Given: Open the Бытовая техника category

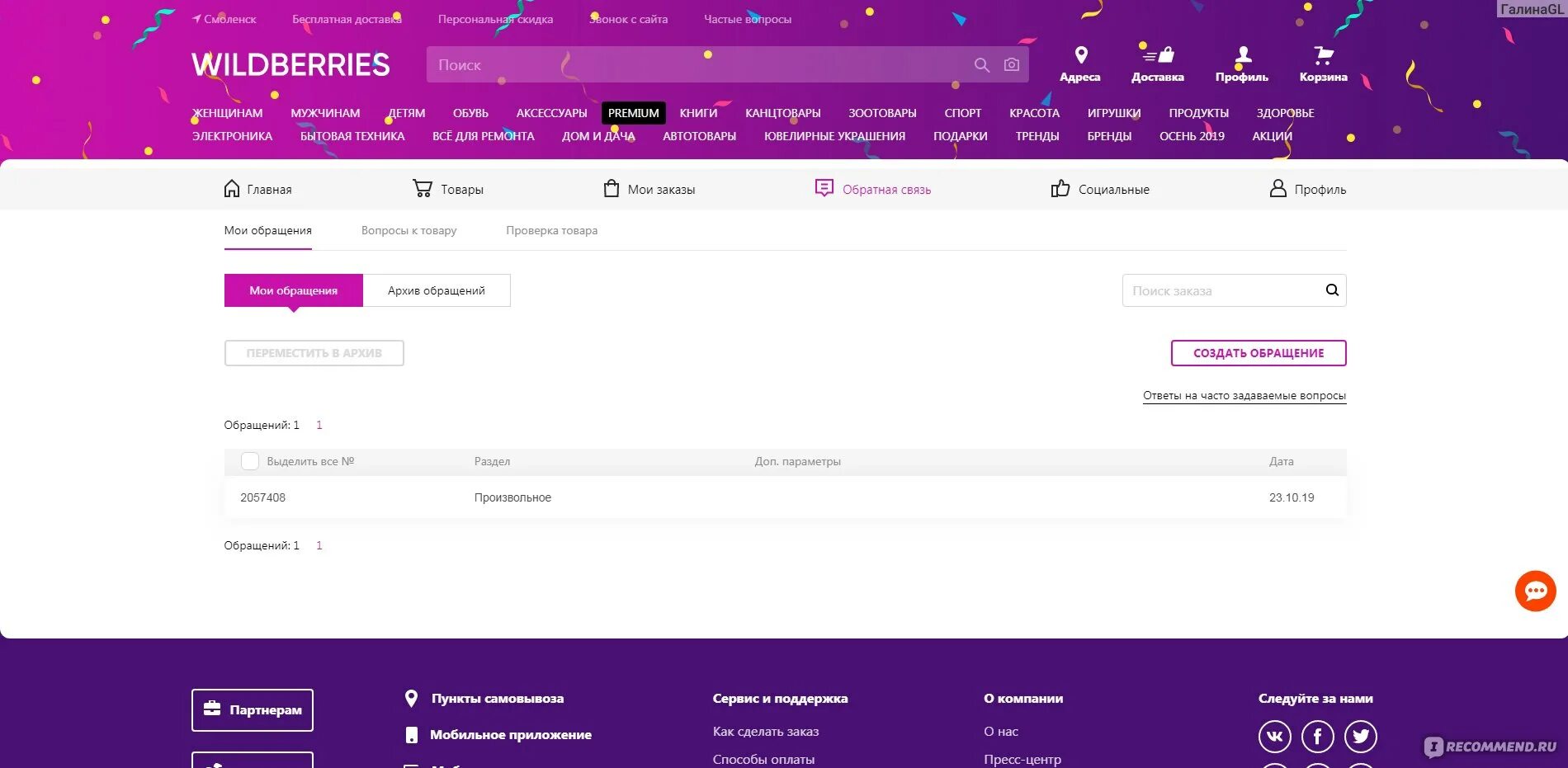Looking at the screenshot, I should click(x=352, y=136).
